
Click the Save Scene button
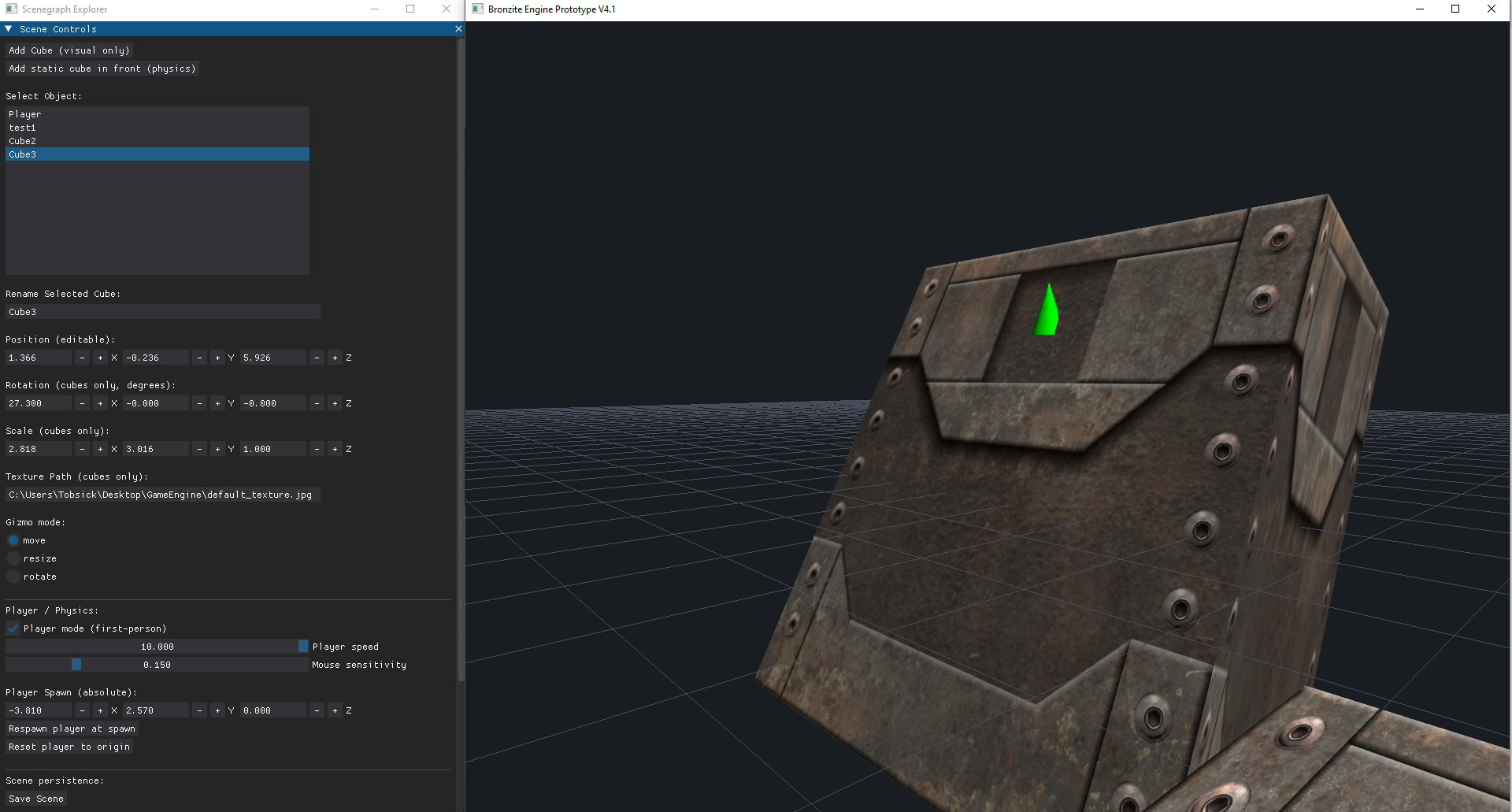point(36,799)
